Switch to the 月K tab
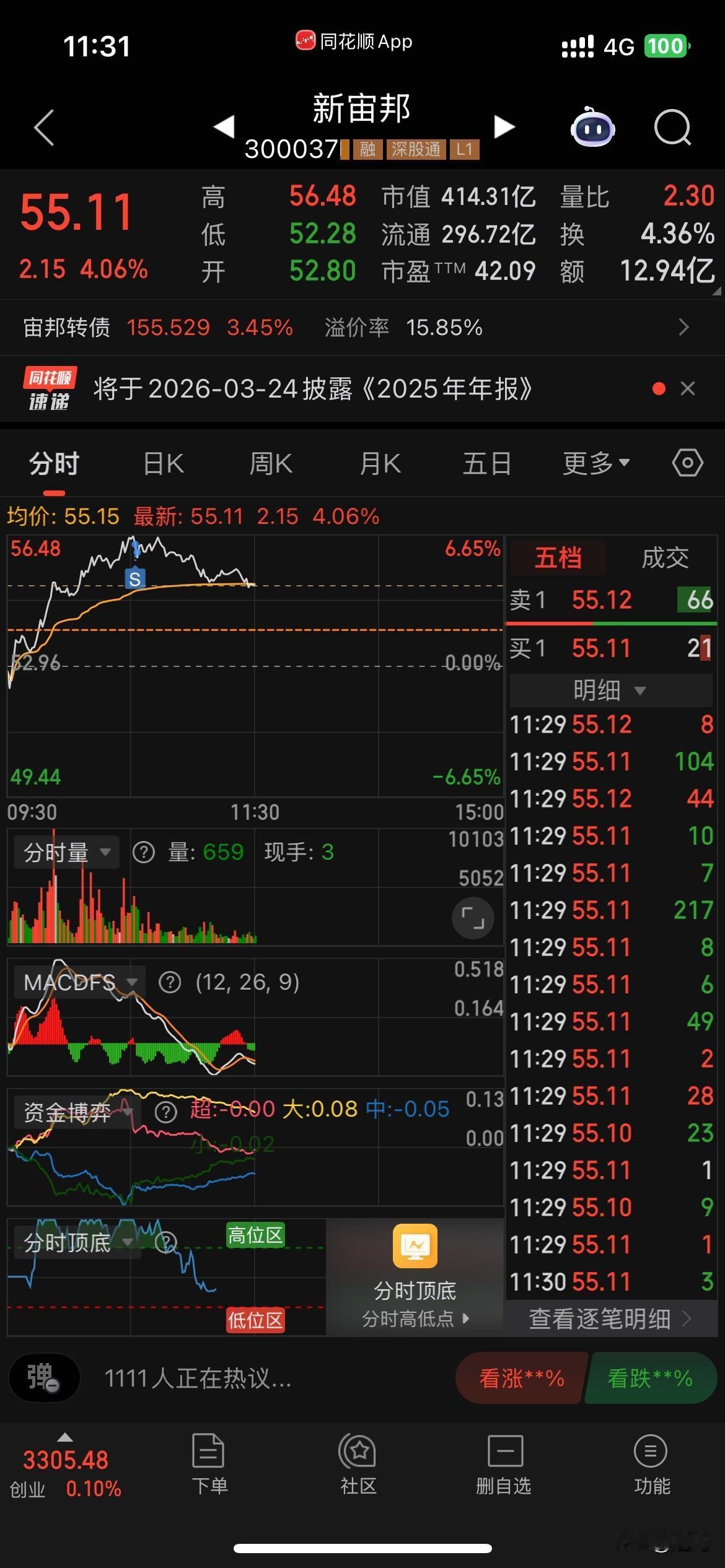This screenshot has width=725, height=1568. 380,463
